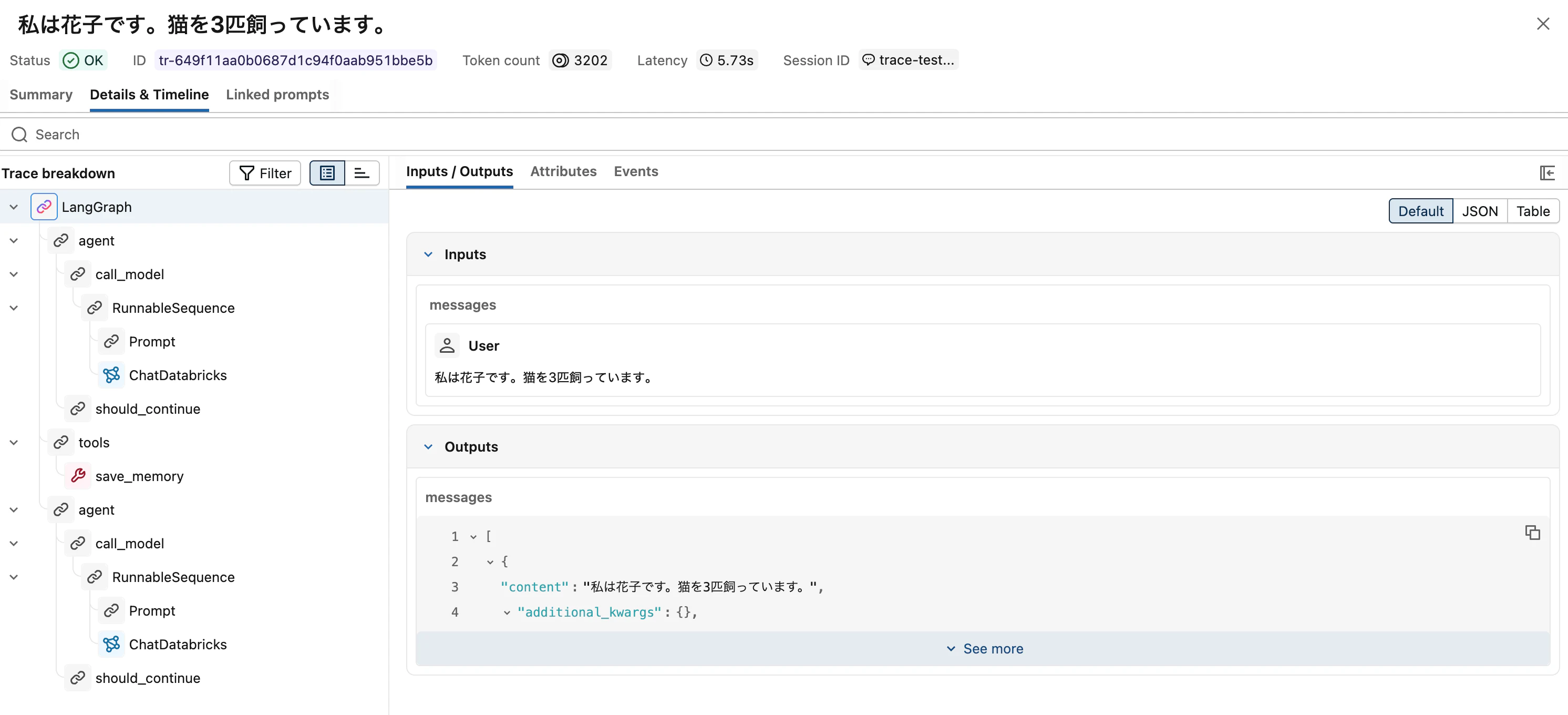Click the Trace breakdown heading
Image resolution: width=1568 pixels, height=715 pixels.
pos(58,173)
